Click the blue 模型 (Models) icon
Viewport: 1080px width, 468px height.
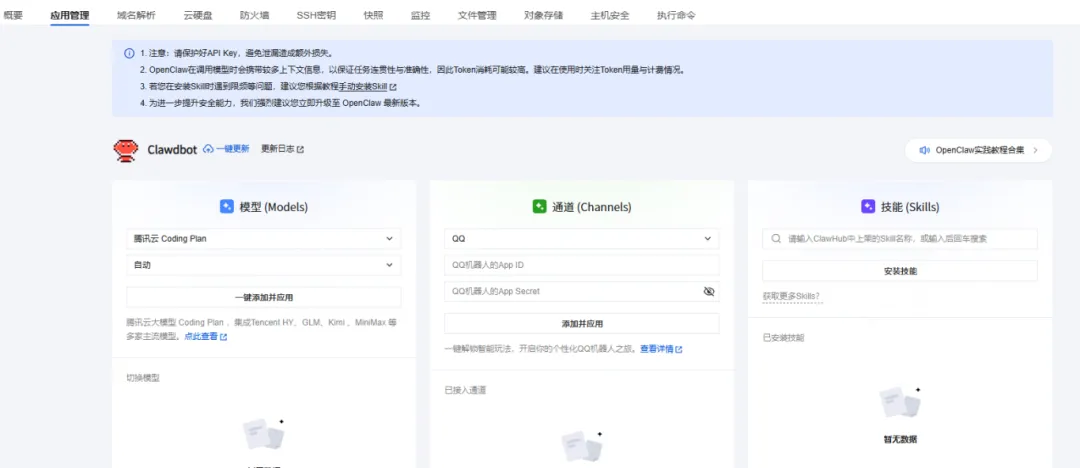point(227,207)
